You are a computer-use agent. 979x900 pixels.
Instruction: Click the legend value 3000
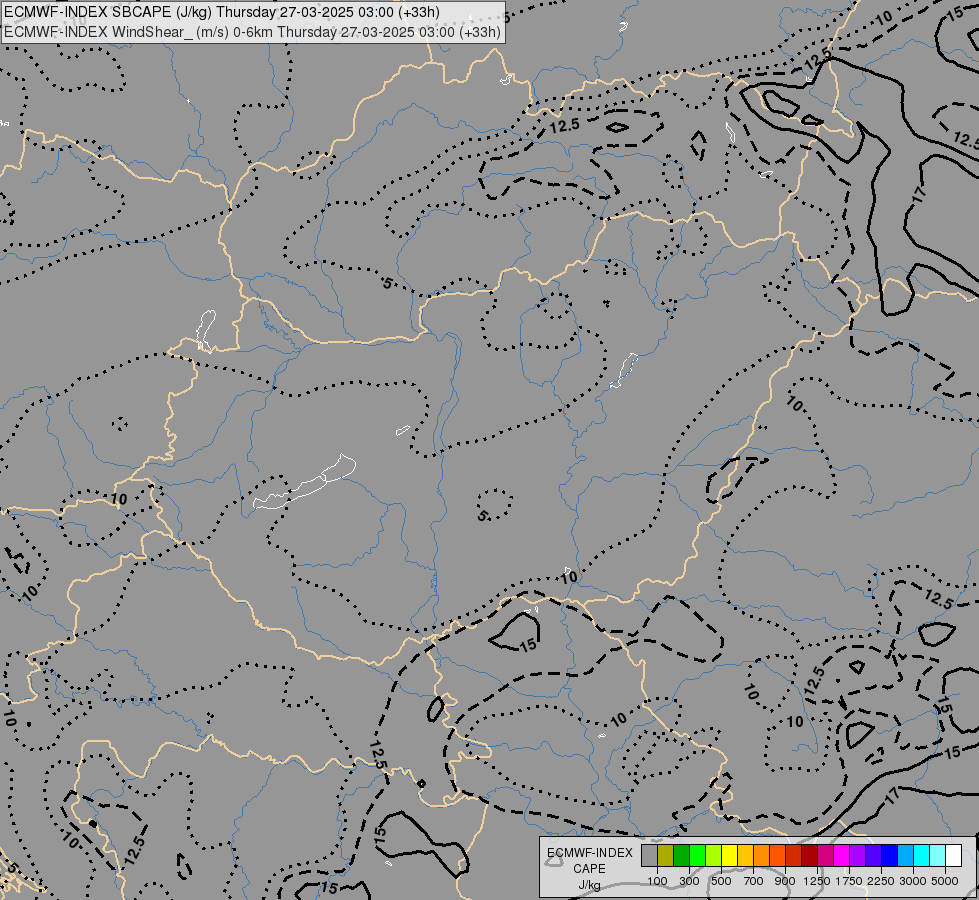click(x=913, y=881)
